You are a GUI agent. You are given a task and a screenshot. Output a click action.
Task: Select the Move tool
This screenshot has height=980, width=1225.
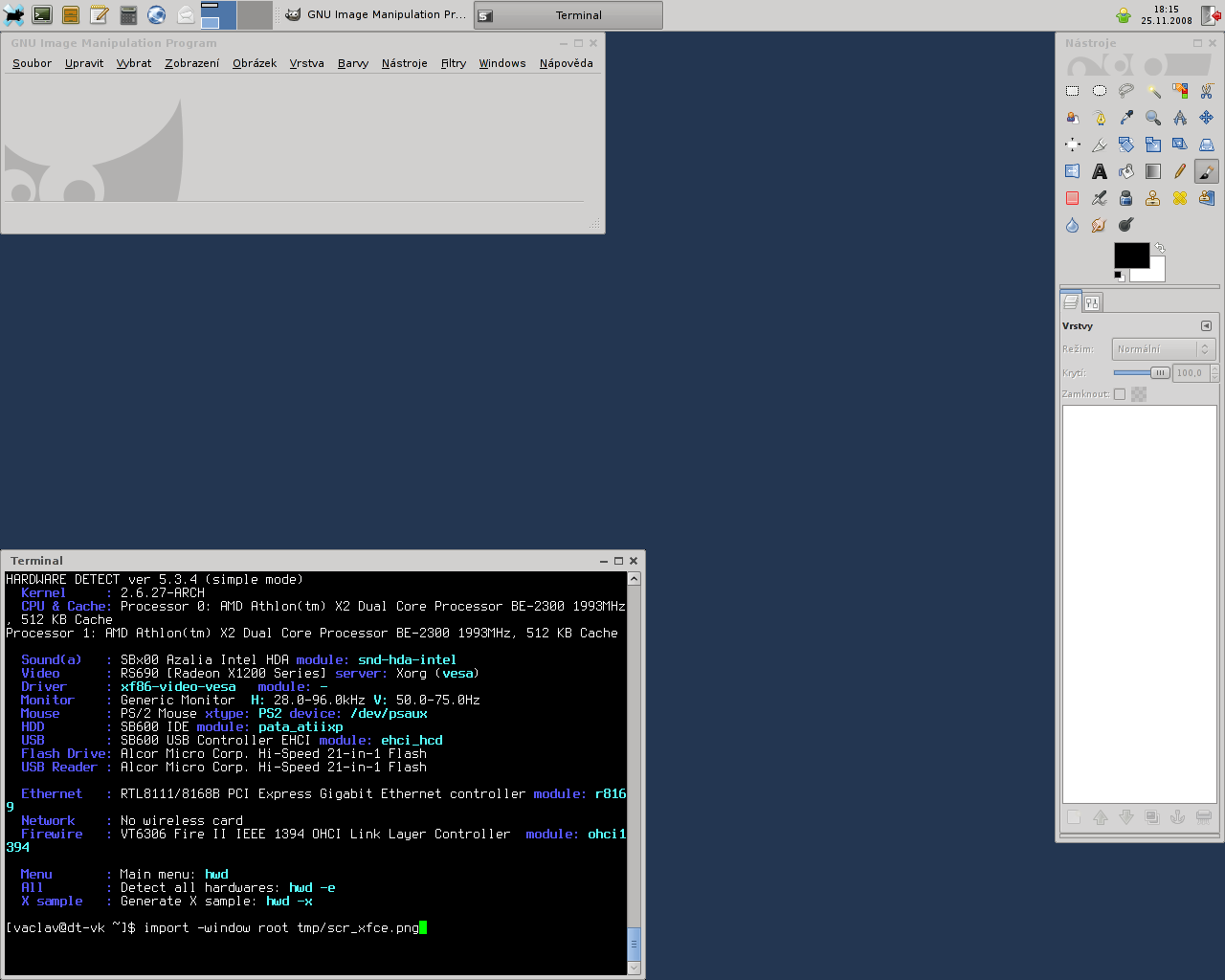click(x=1207, y=118)
